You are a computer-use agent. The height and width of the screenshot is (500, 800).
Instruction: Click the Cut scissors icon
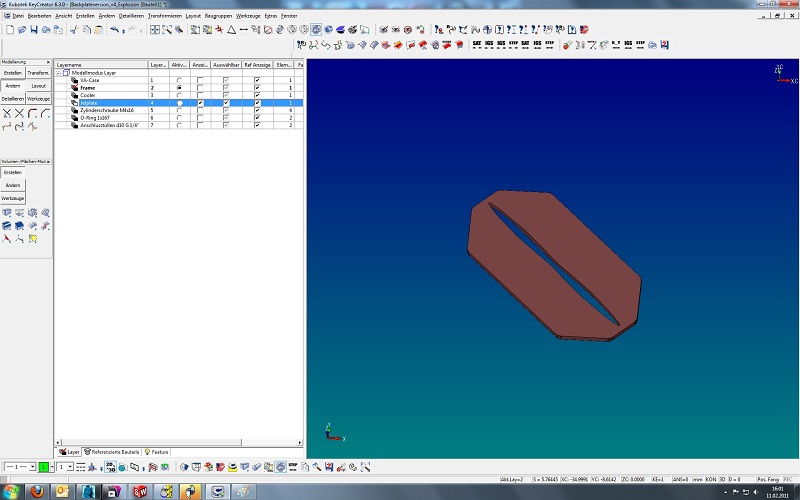pyautogui.click(x=74, y=30)
